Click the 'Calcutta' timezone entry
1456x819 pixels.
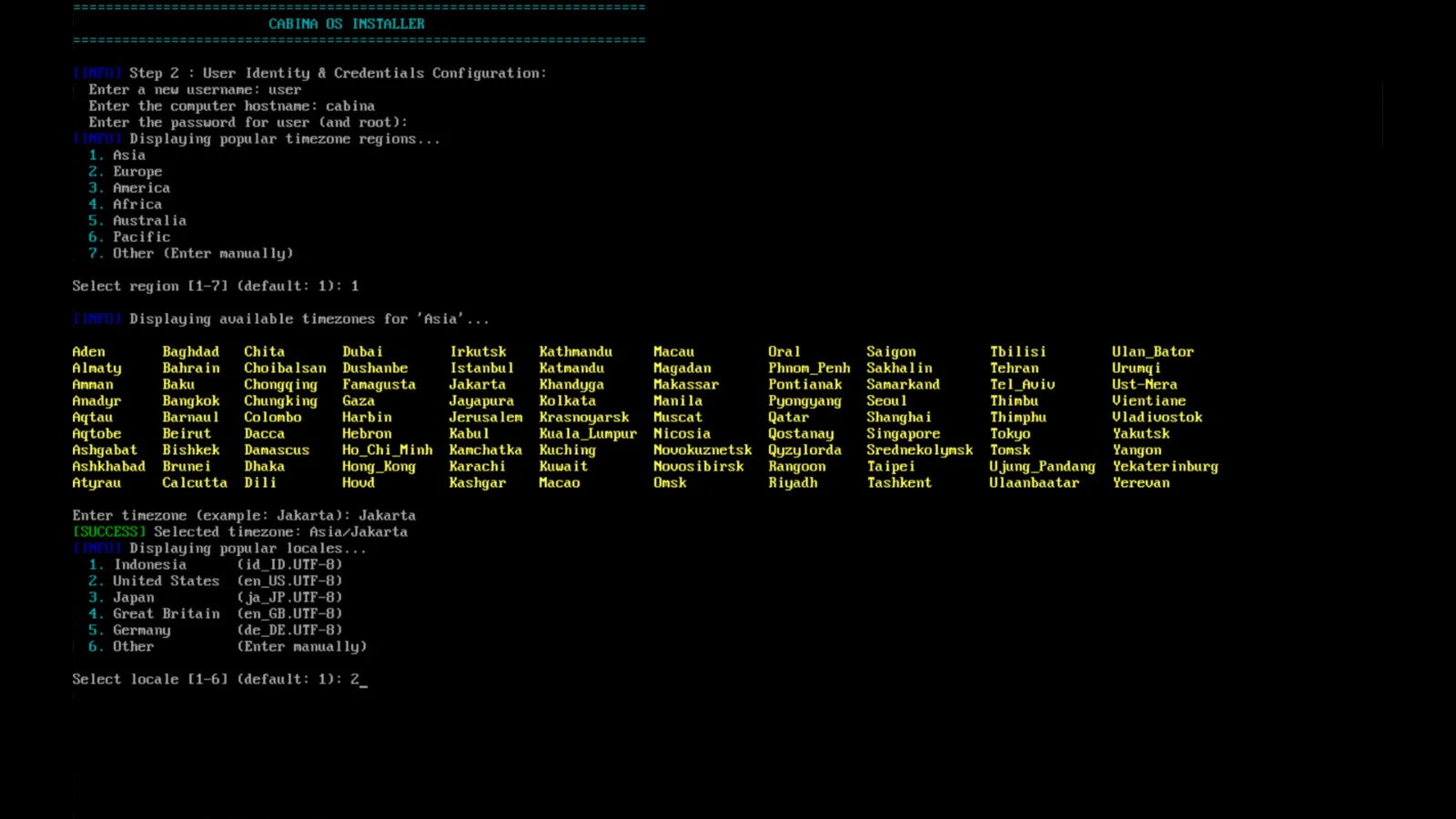(195, 482)
